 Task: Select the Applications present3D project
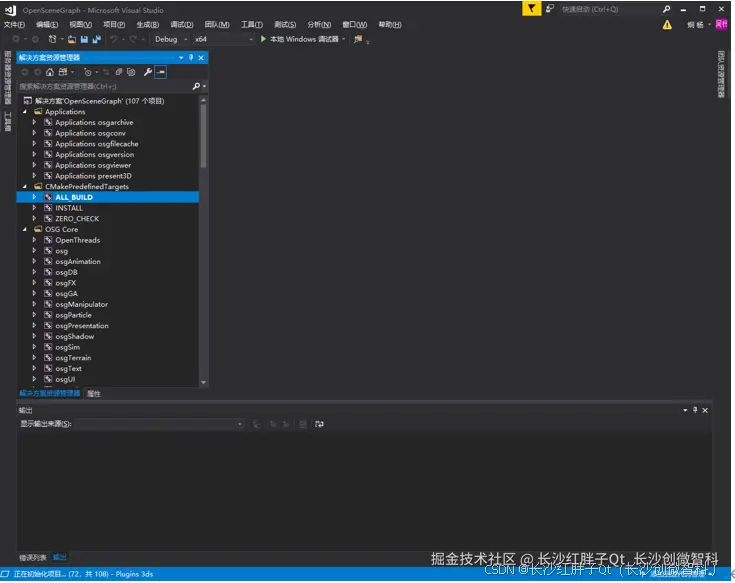[x=93, y=176]
